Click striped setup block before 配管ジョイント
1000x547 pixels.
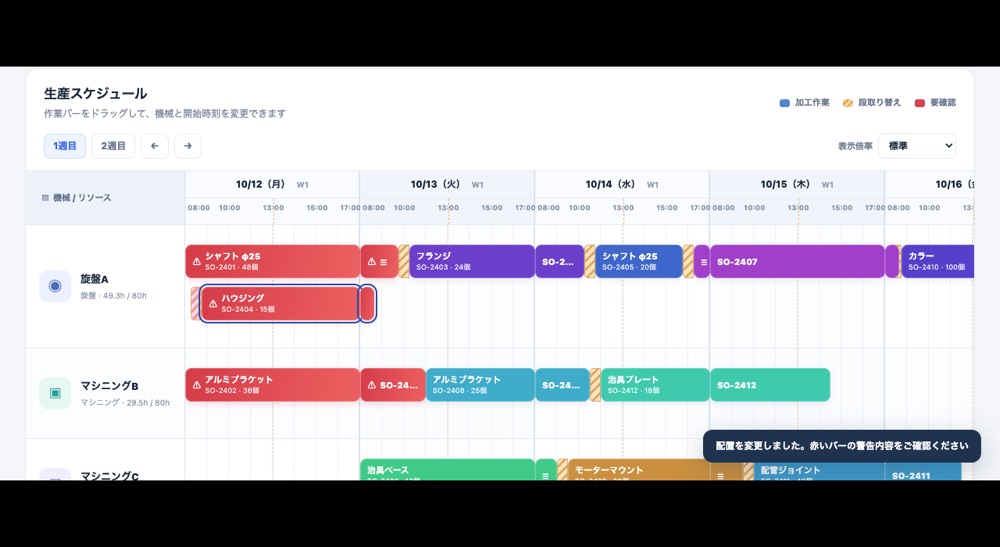pyautogui.click(x=748, y=470)
